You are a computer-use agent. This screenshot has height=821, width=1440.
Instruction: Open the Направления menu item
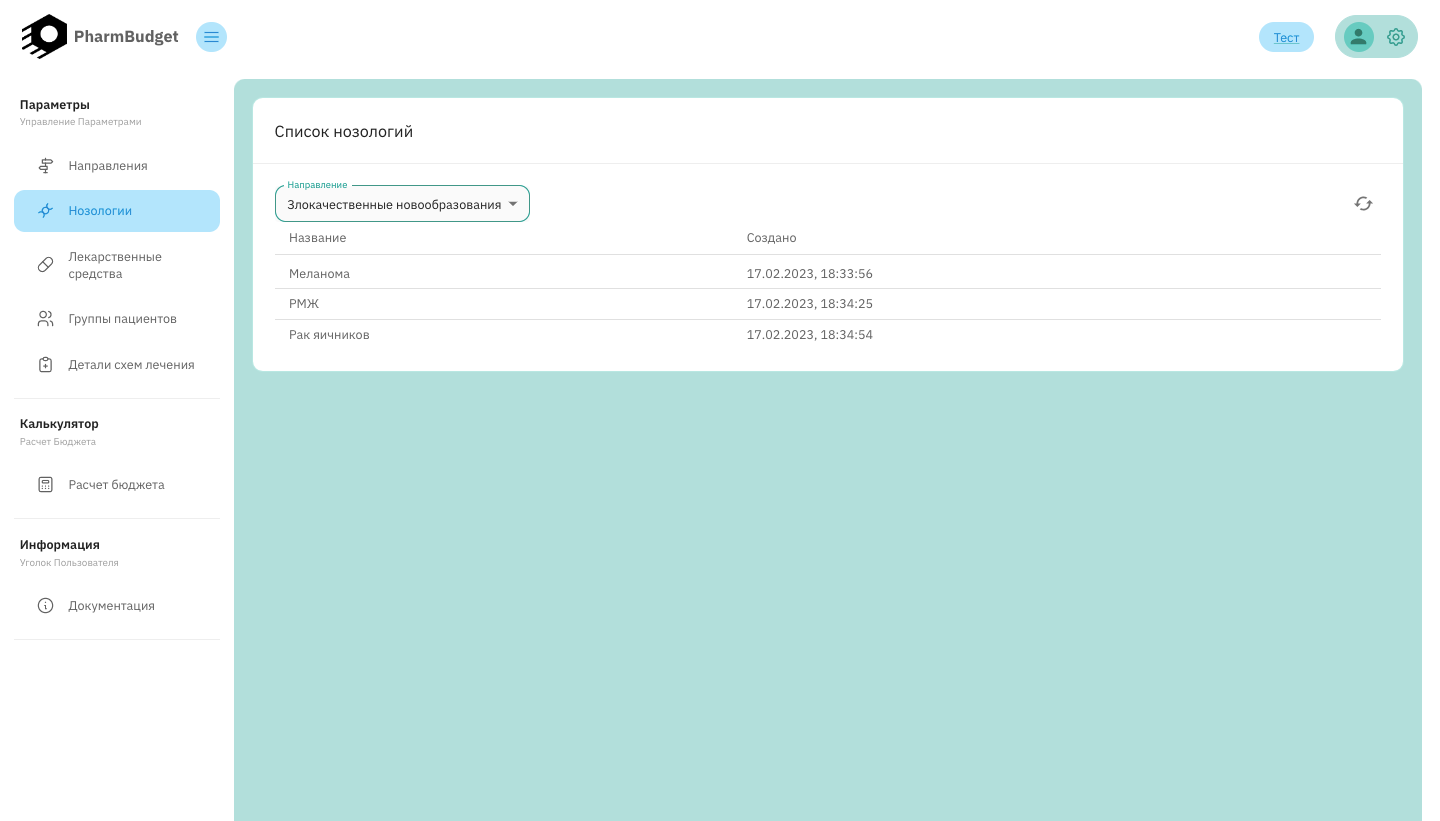pyautogui.click(x=117, y=165)
